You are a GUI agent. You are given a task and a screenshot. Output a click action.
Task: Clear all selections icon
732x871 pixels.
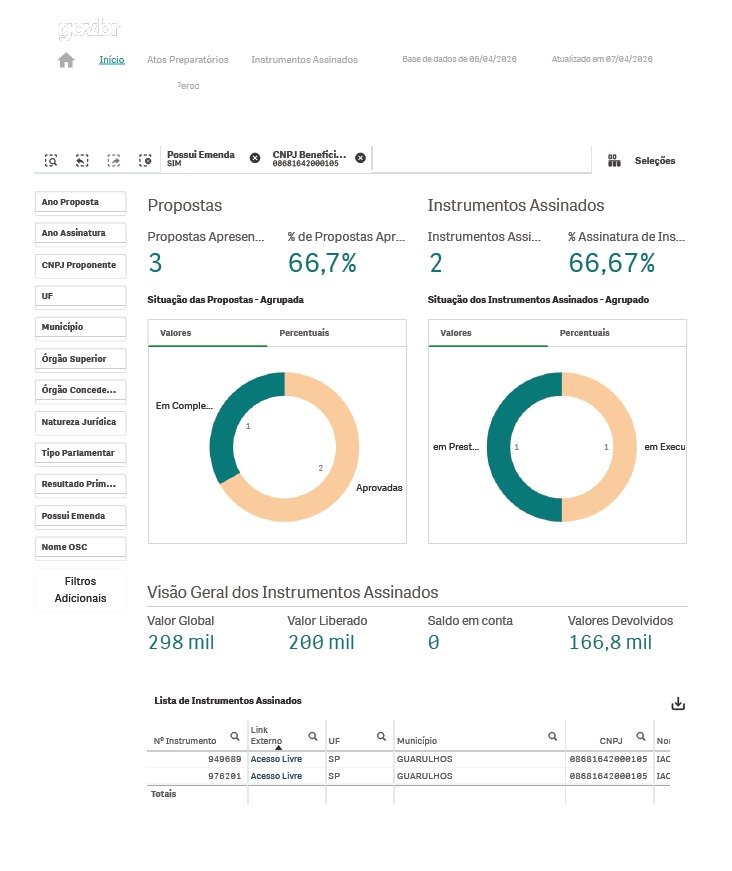click(x=145, y=160)
